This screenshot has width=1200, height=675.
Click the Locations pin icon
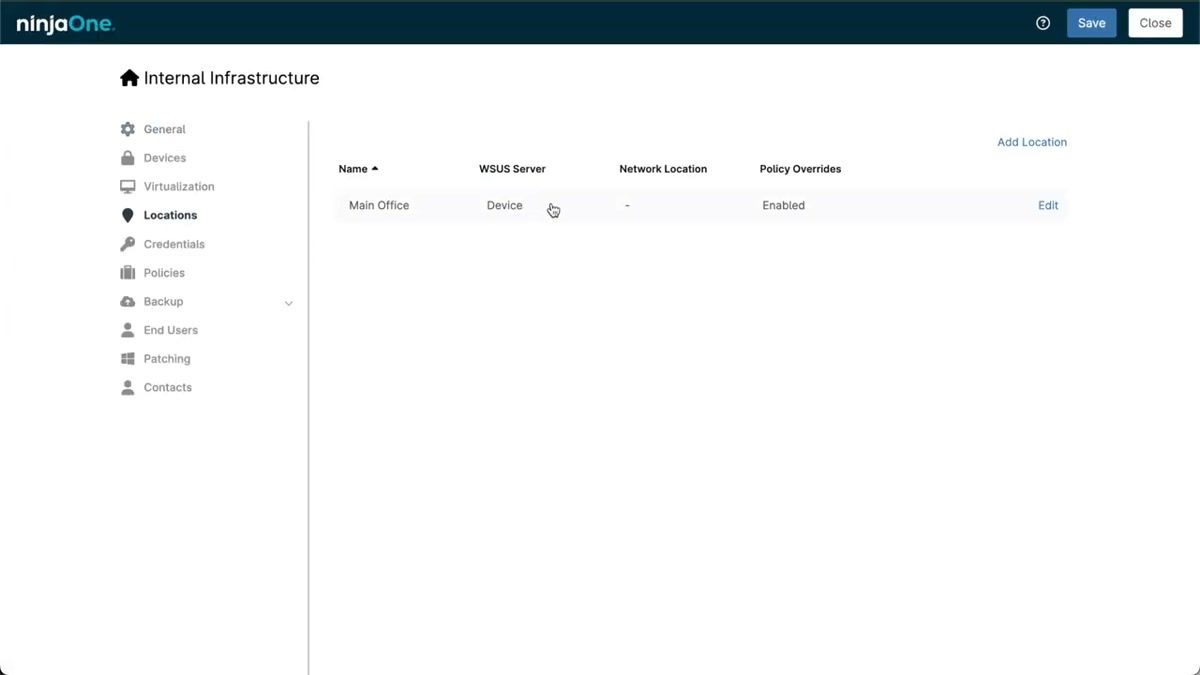click(x=127, y=214)
